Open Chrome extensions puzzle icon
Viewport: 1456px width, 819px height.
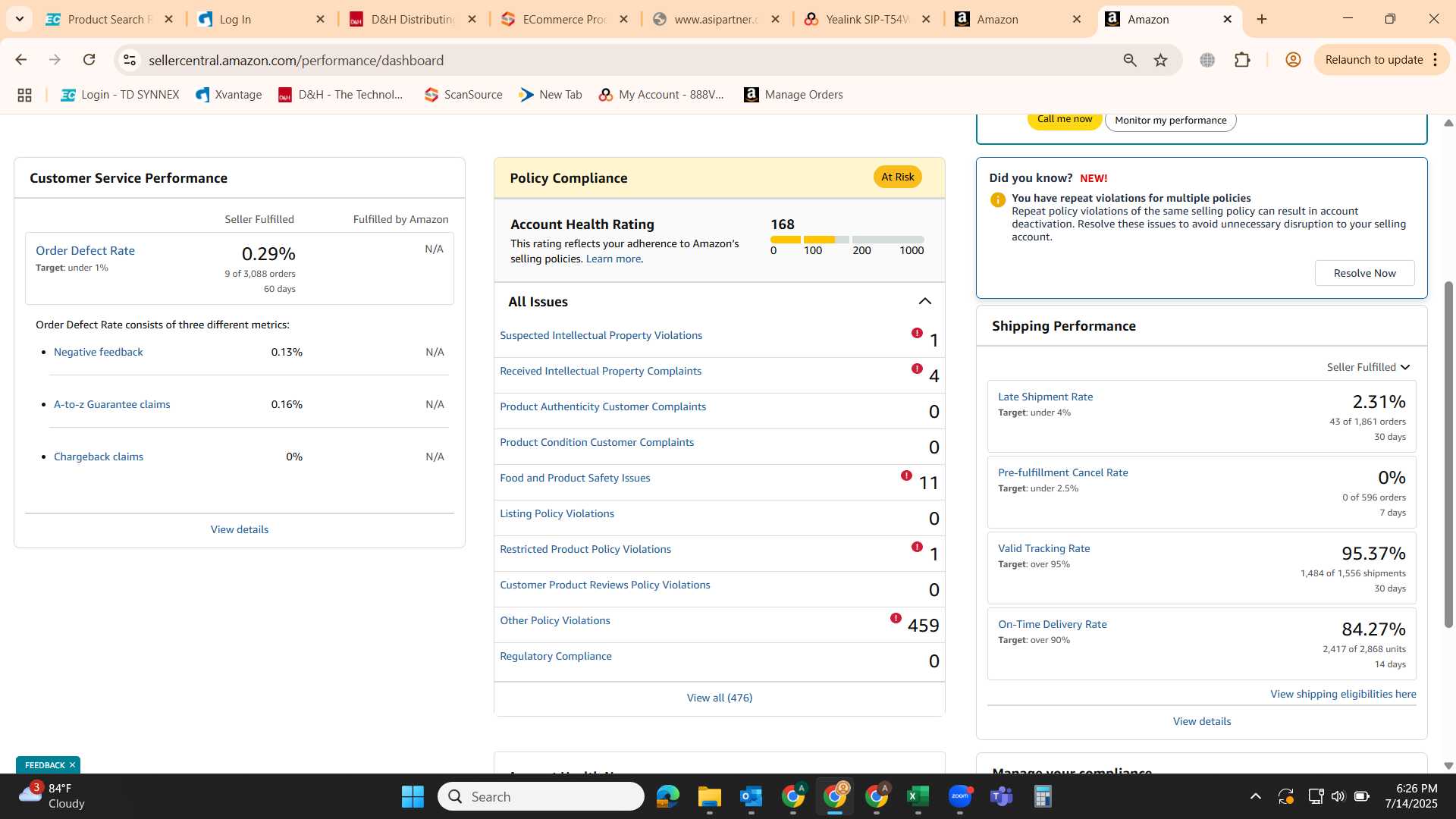click(x=1242, y=60)
